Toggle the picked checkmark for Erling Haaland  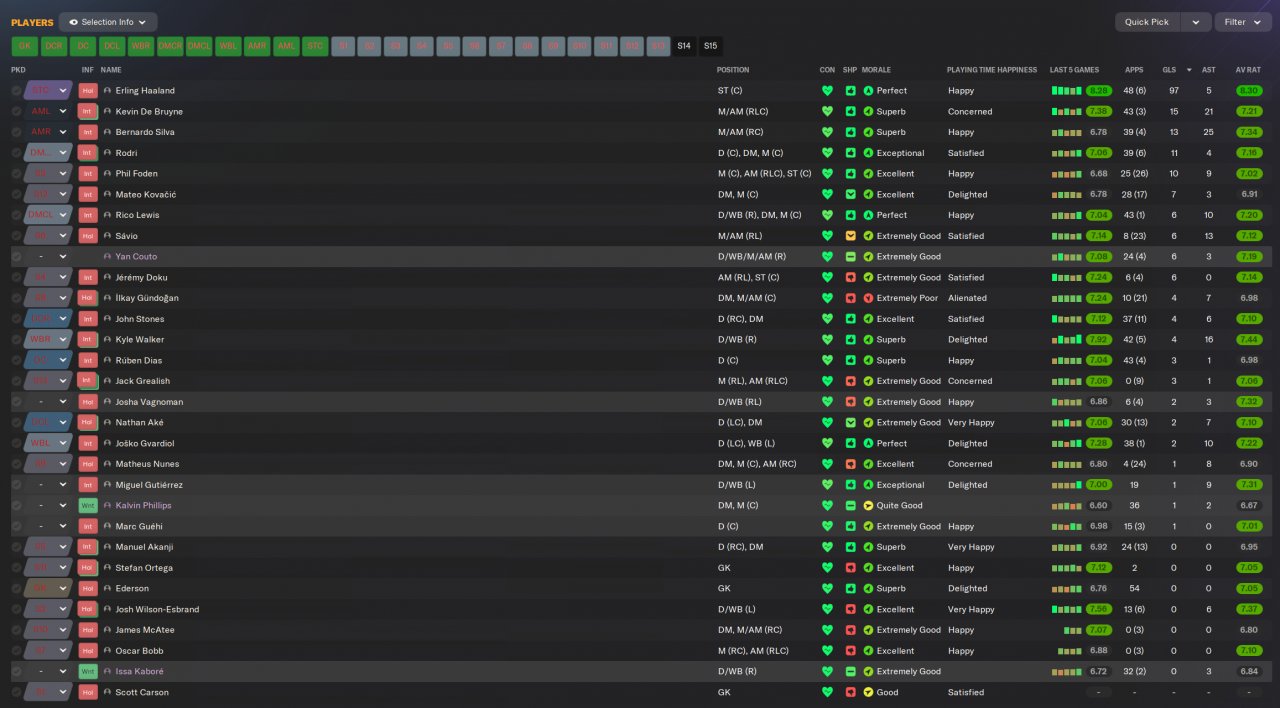point(16,91)
